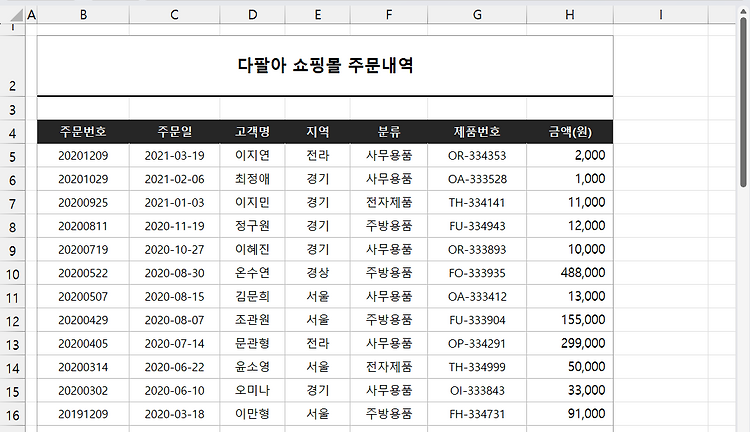Select product number TH-334999
The image size is (750, 432).
[477, 367]
